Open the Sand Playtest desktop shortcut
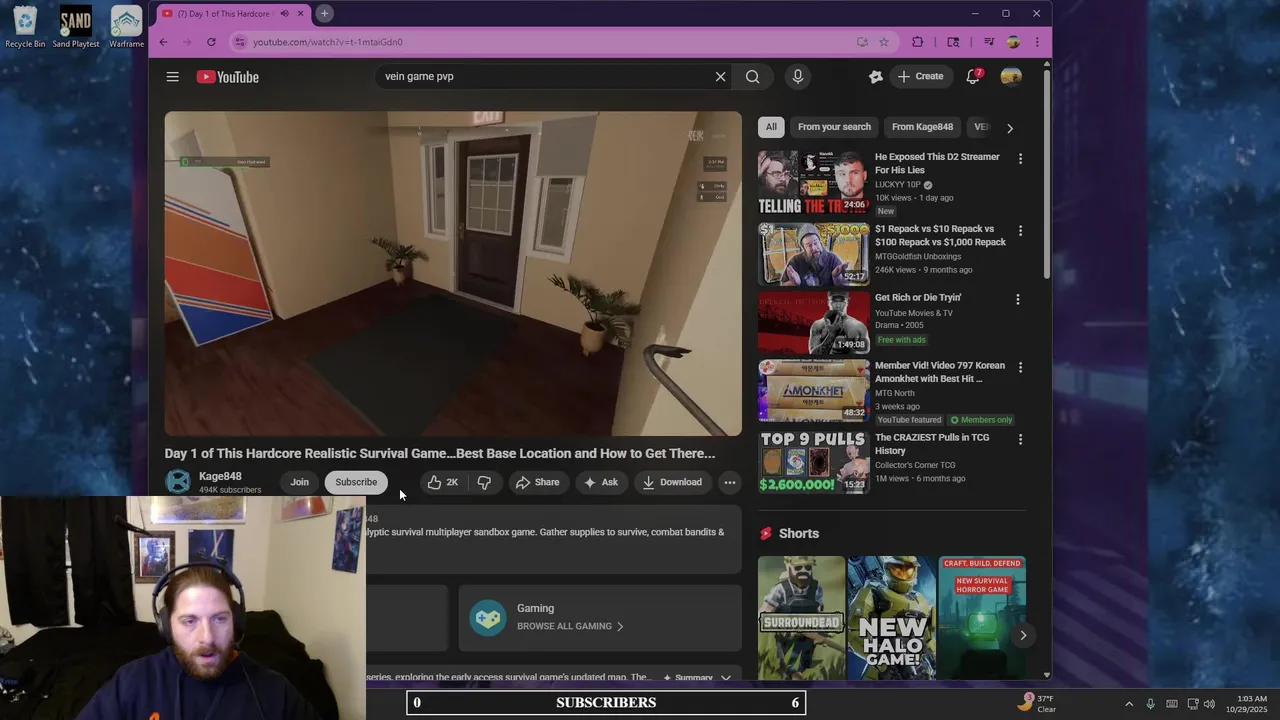This screenshot has width=1280, height=720. [76, 27]
